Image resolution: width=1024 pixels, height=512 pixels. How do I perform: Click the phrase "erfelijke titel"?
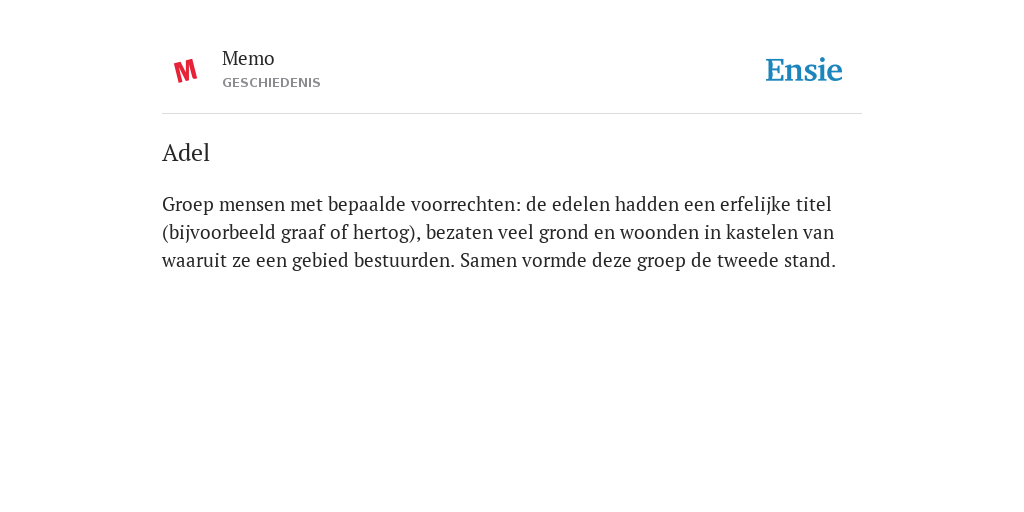(x=775, y=205)
